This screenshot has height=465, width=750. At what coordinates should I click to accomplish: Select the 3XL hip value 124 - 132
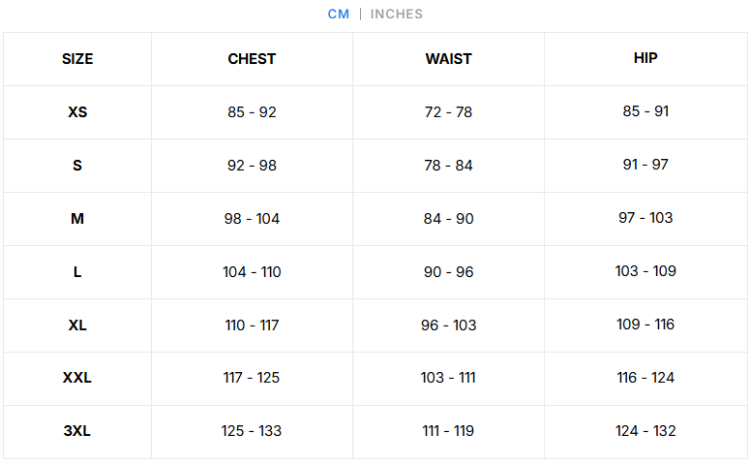pyautogui.click(x=646, y=431)
